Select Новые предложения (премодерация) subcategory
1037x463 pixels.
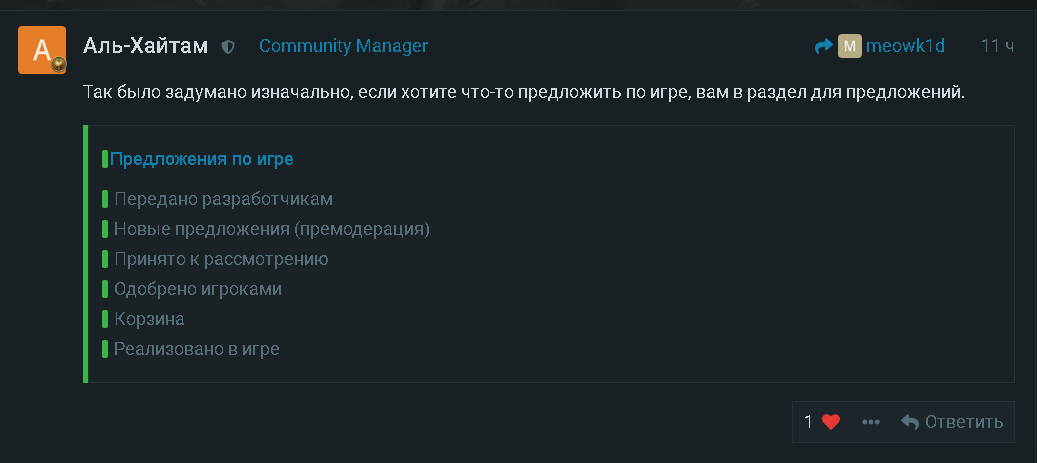(x=271, y=229)
